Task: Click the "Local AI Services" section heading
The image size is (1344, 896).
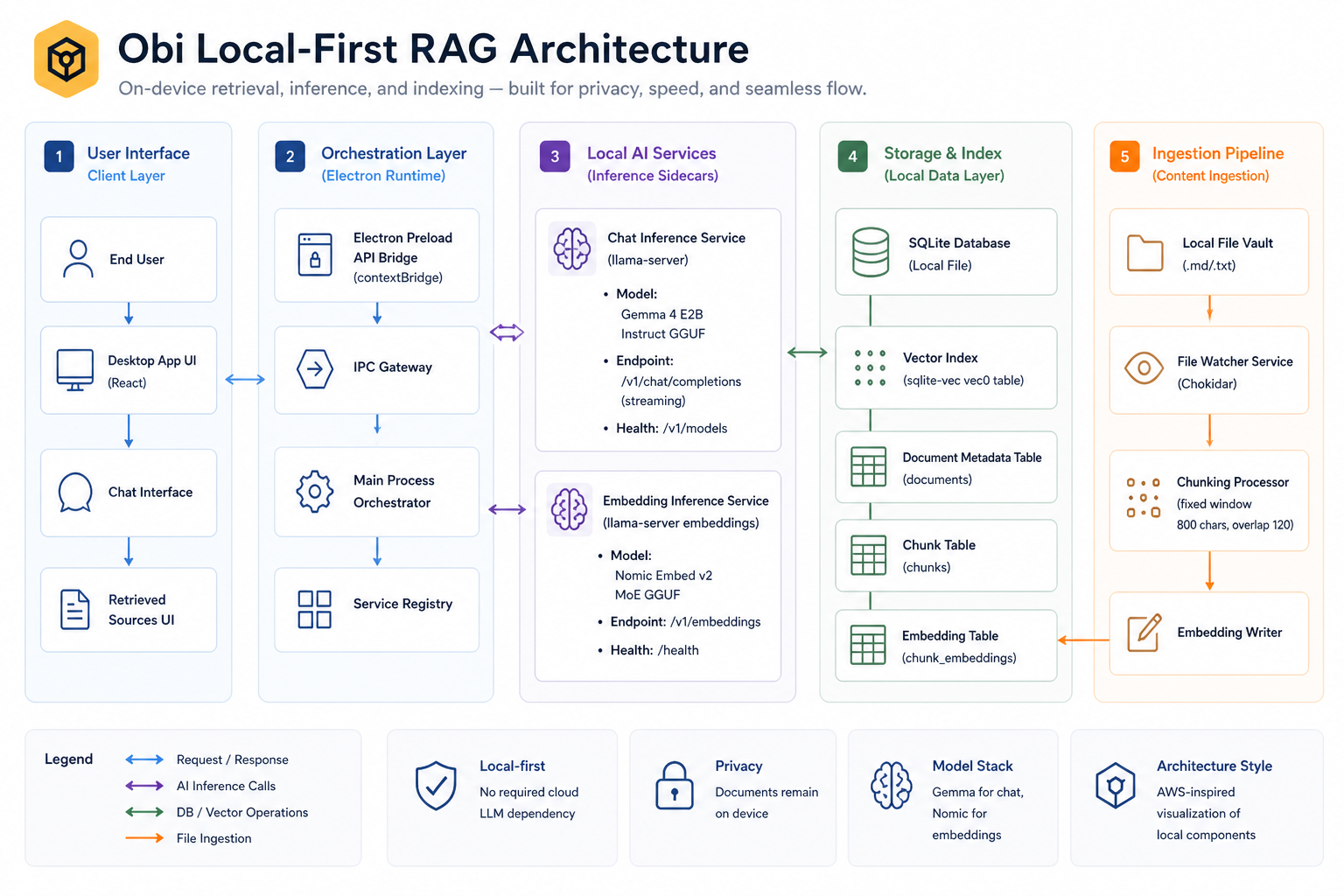Action: 651,153
